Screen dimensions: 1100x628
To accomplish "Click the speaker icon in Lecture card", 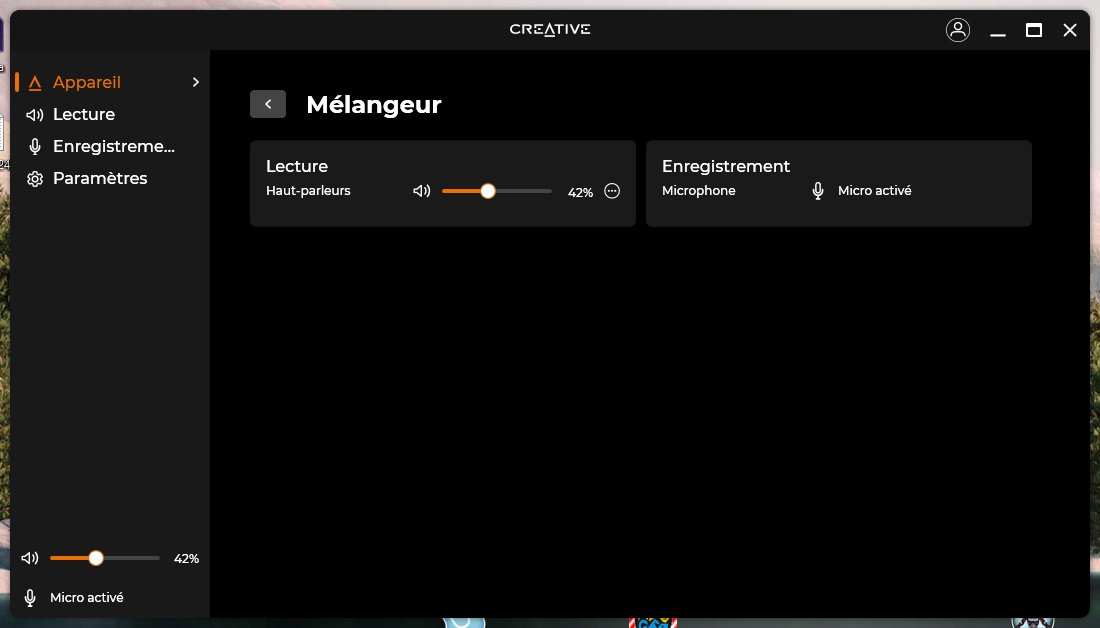I will point(421,190).
